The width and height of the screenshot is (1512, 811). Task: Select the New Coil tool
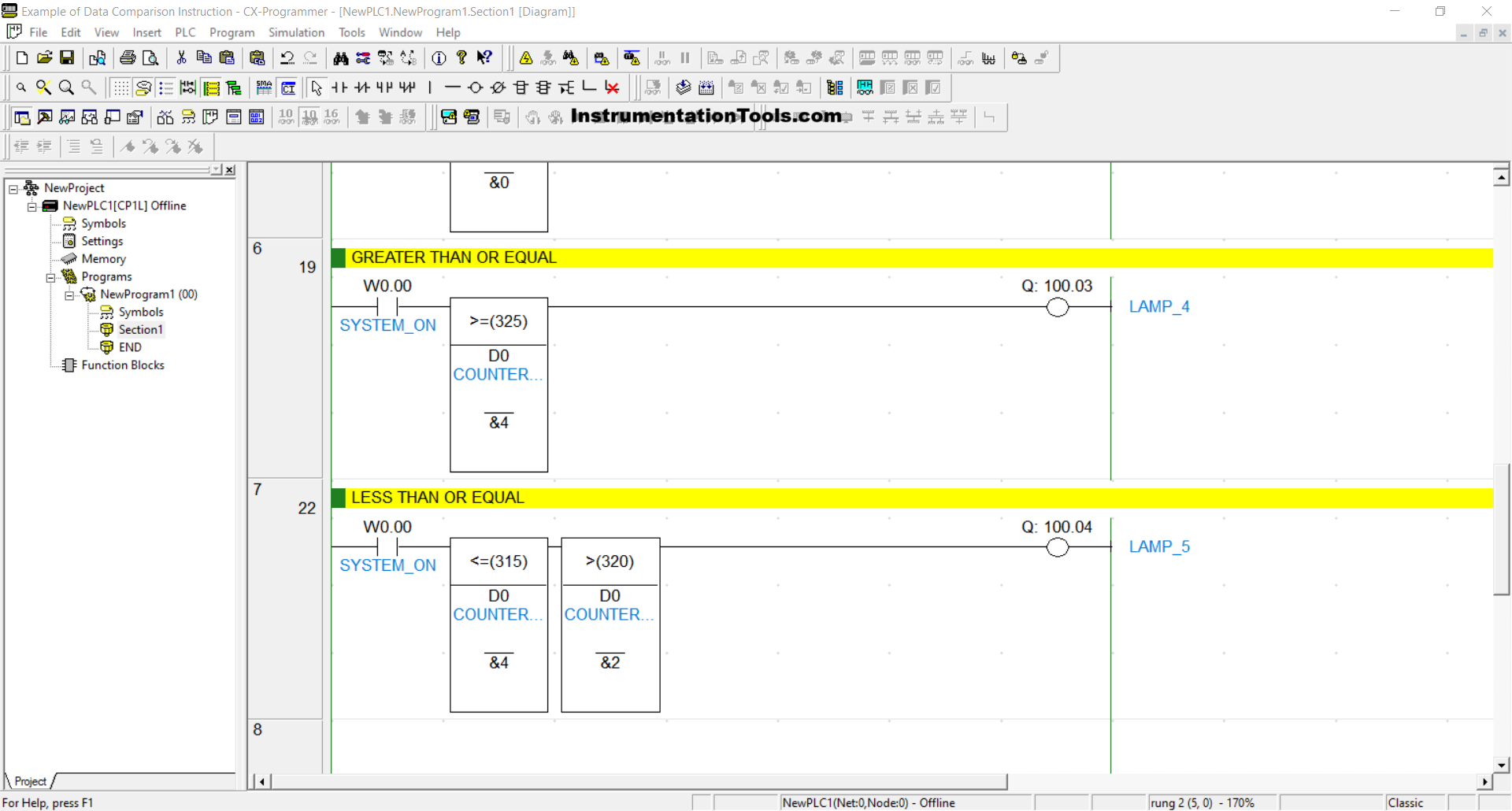[x=475, y=87]
